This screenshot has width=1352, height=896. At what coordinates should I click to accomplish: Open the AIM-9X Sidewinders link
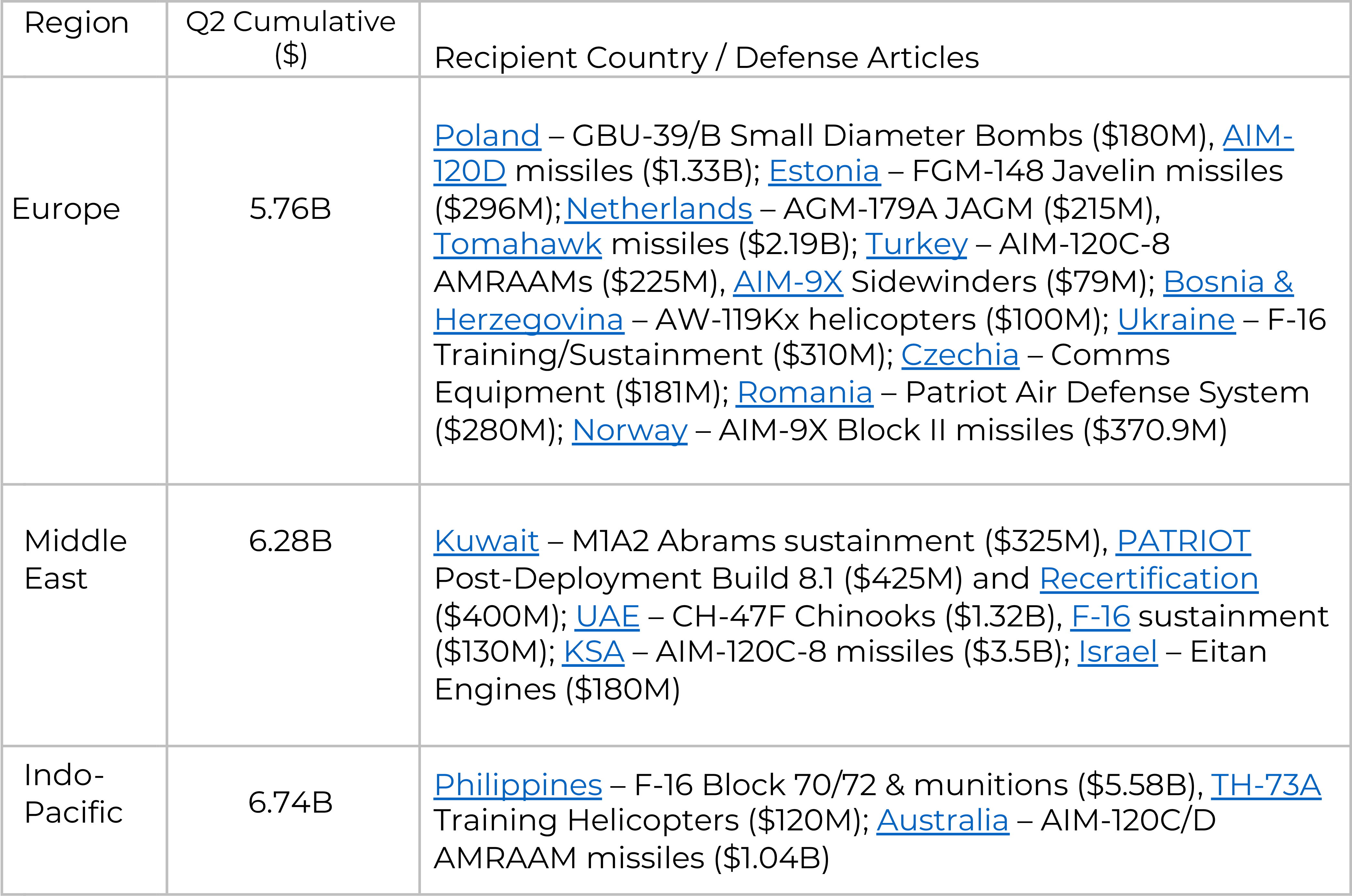pyautogui.click(x=788, y=282)
